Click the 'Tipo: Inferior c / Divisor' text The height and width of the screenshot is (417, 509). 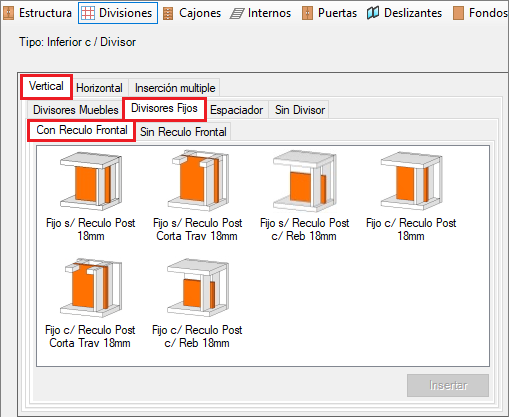click(x=77, y=42)
